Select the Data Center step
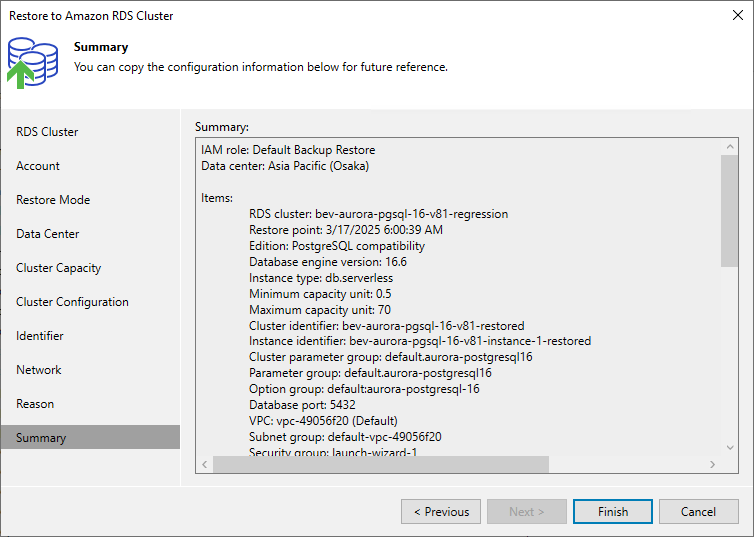The image size is (754, 537). (47, 234)
